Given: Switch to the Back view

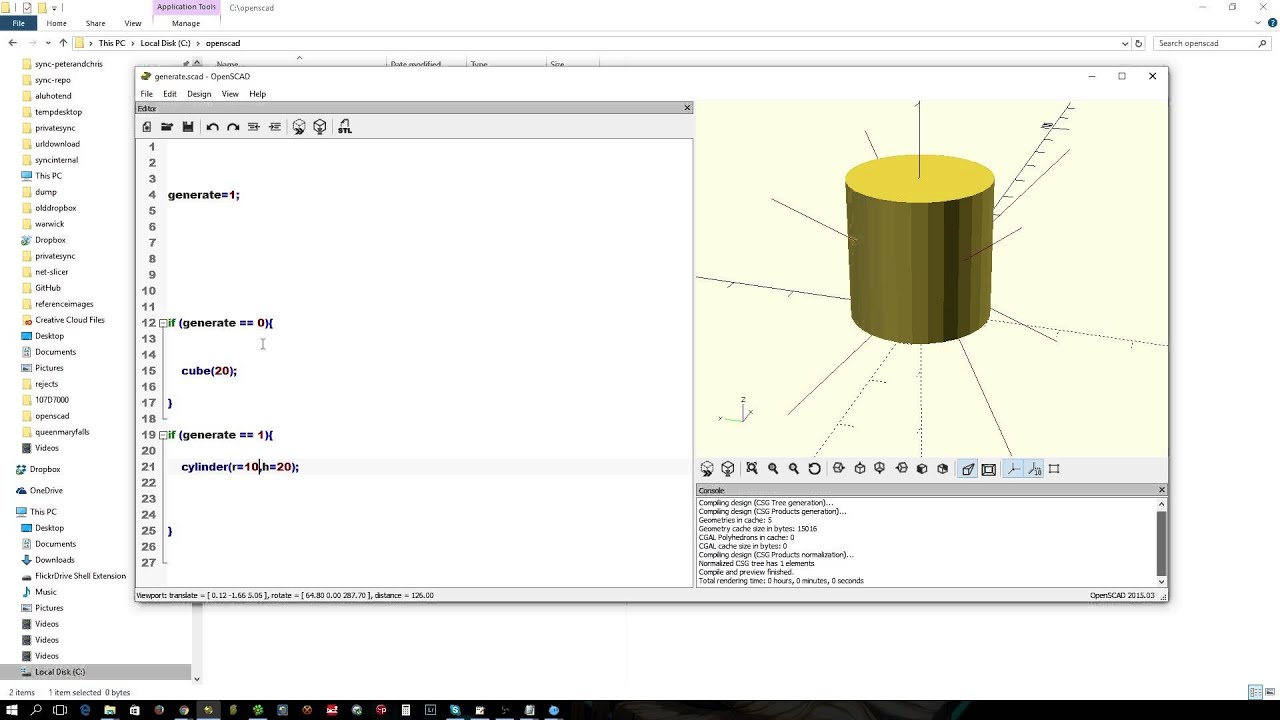Looking at the screenshot, I should pos(943,469).
